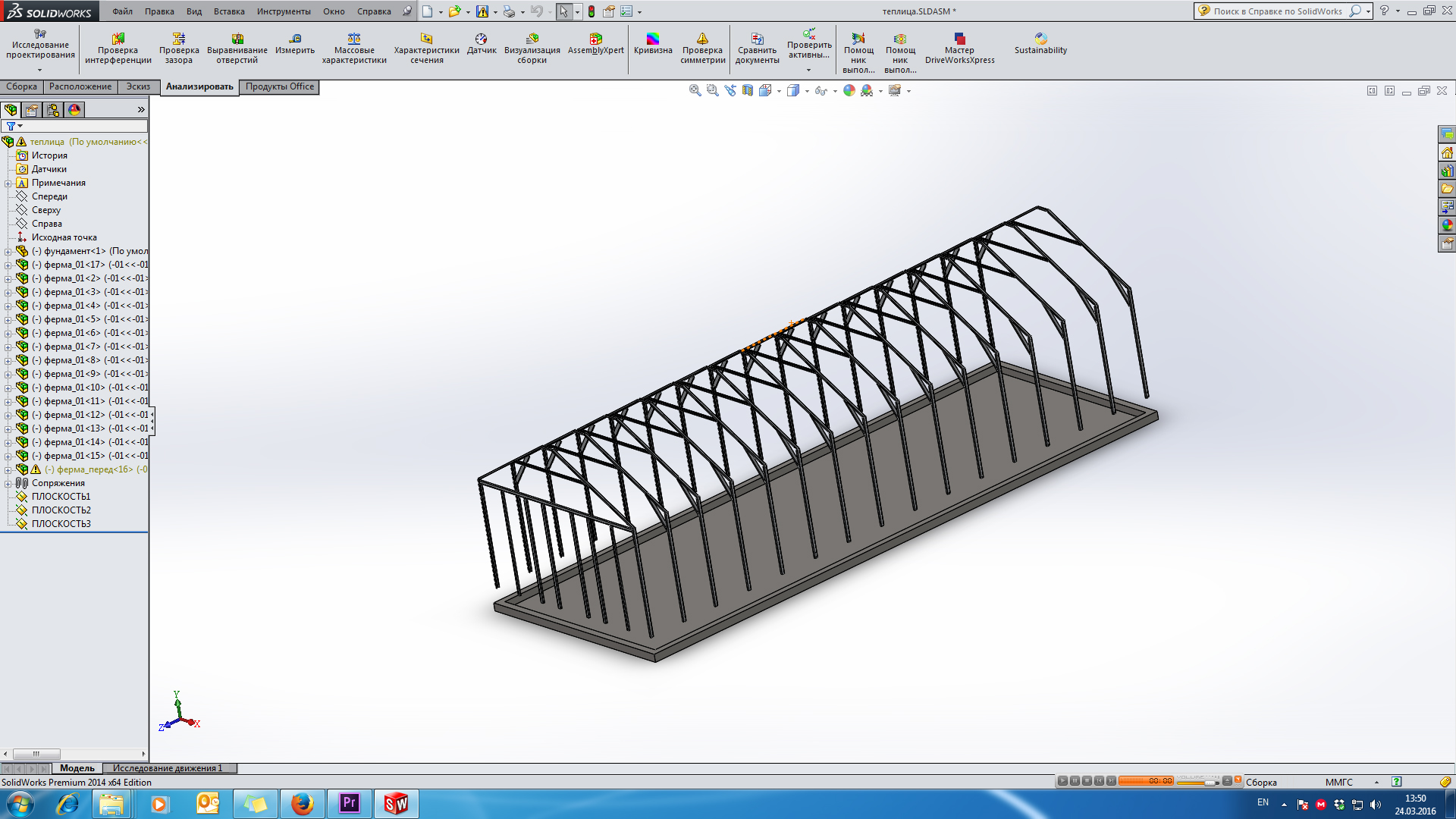
Task: Select the Измерить measure tool
Action: pyautogui.click(x=295, y=44)
